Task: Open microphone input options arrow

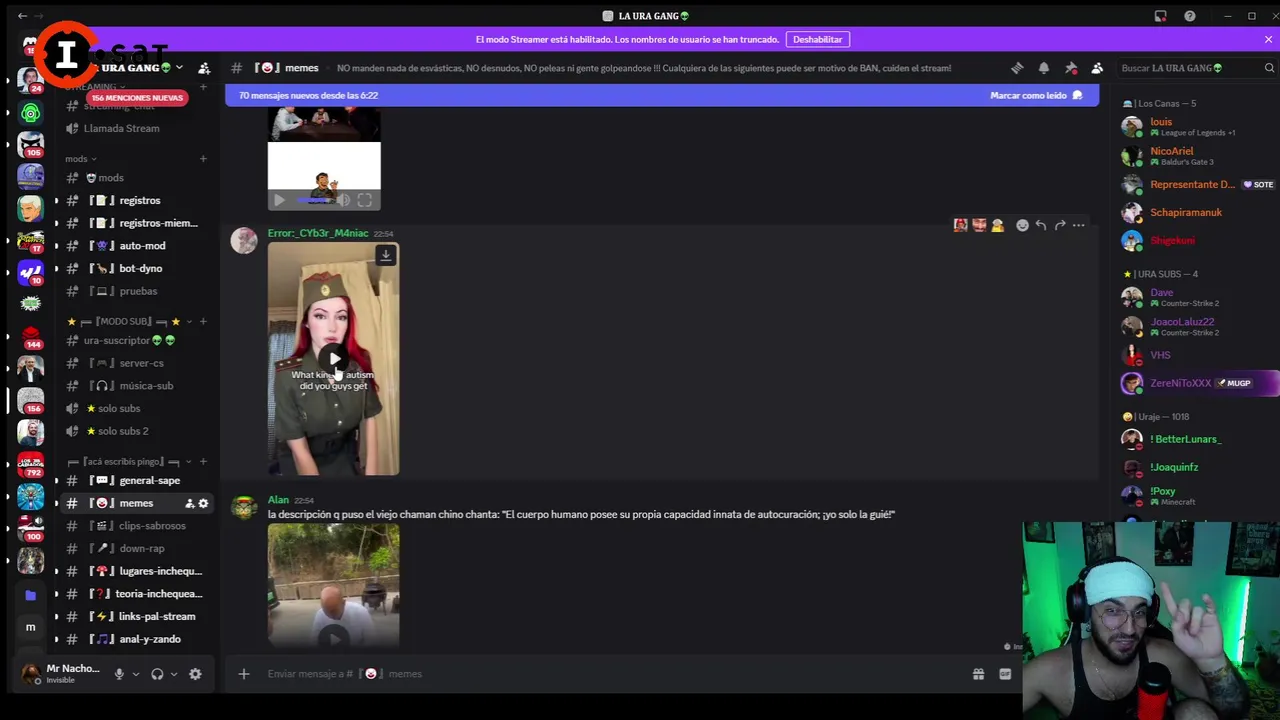Action: click(136, 674)
